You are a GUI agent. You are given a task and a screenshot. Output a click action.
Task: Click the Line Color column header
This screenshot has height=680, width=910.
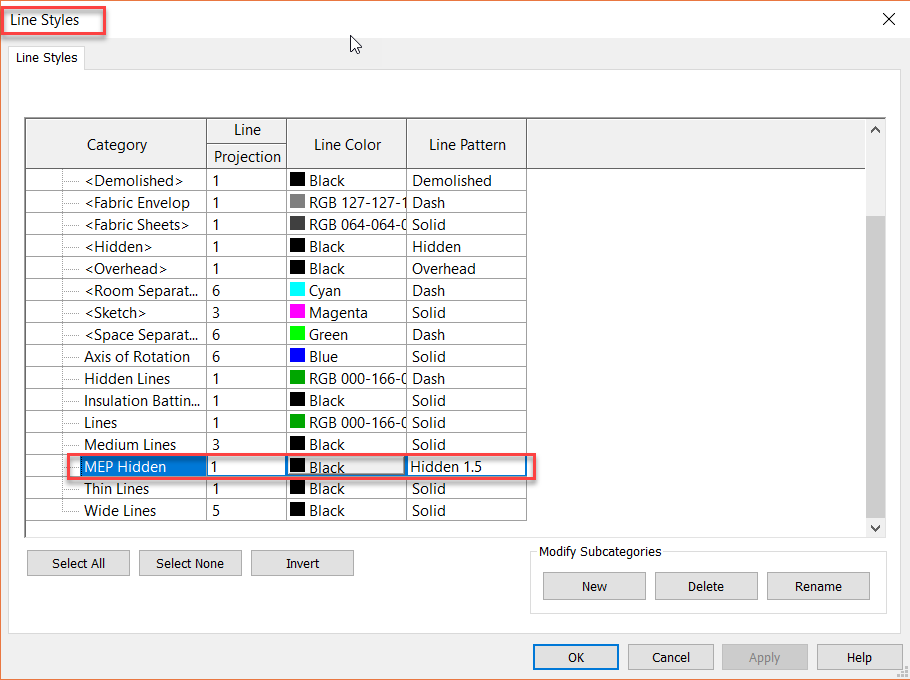point(347,144)
